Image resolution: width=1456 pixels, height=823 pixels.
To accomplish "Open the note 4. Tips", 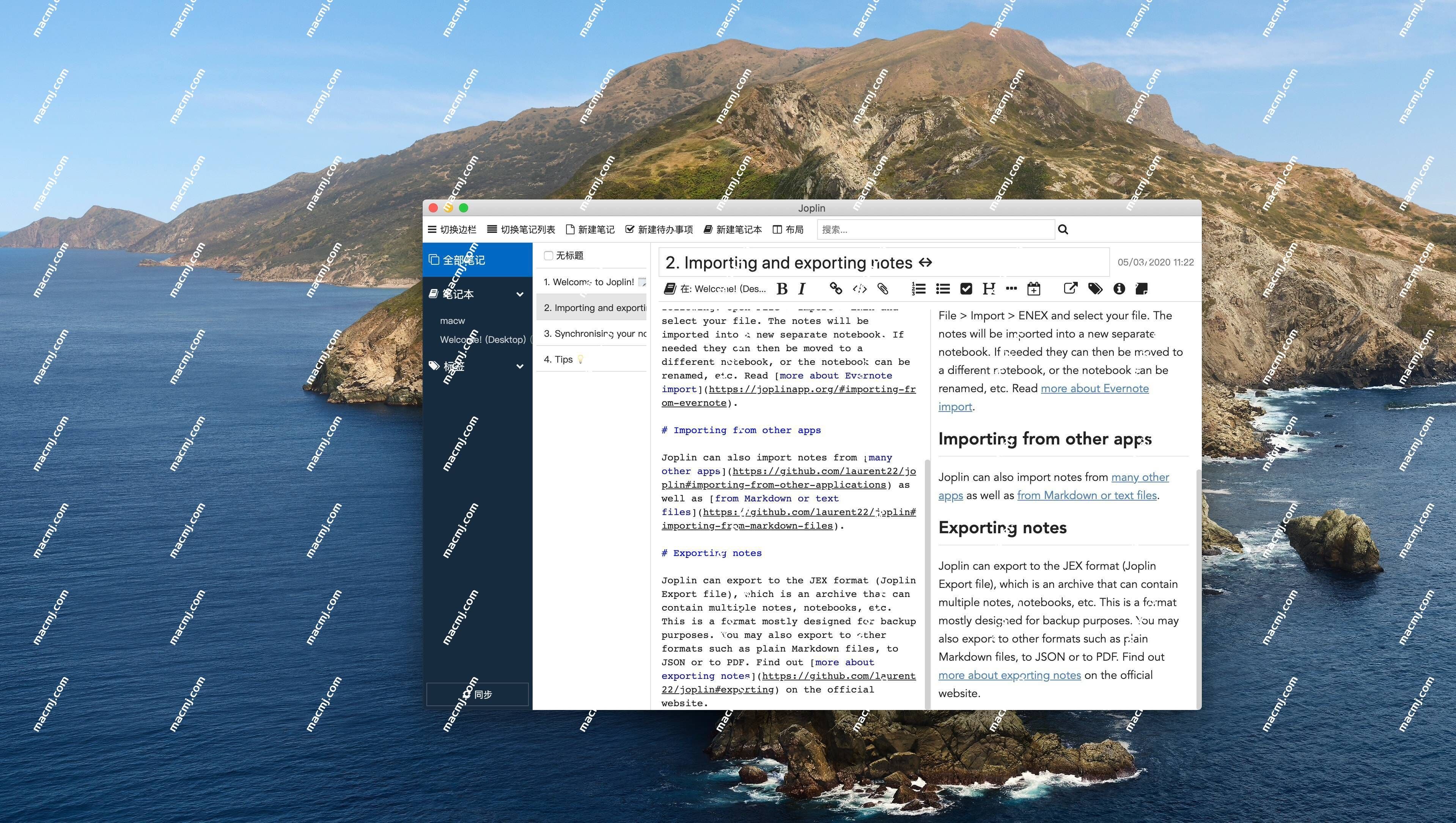I will click(x=591, y=360).
